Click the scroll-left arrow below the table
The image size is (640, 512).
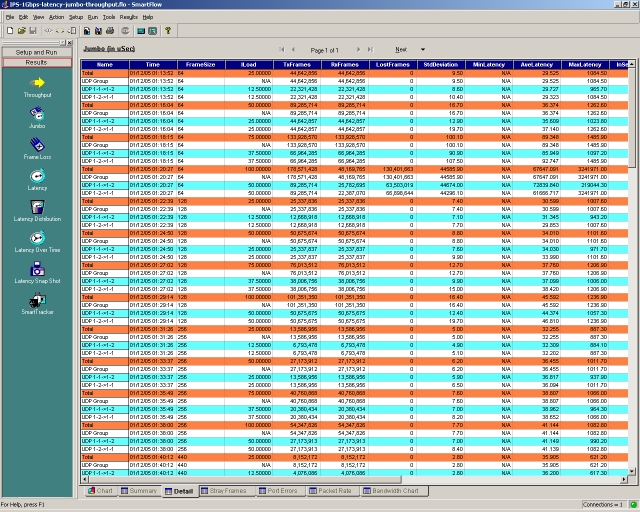[x=84, y=480]
